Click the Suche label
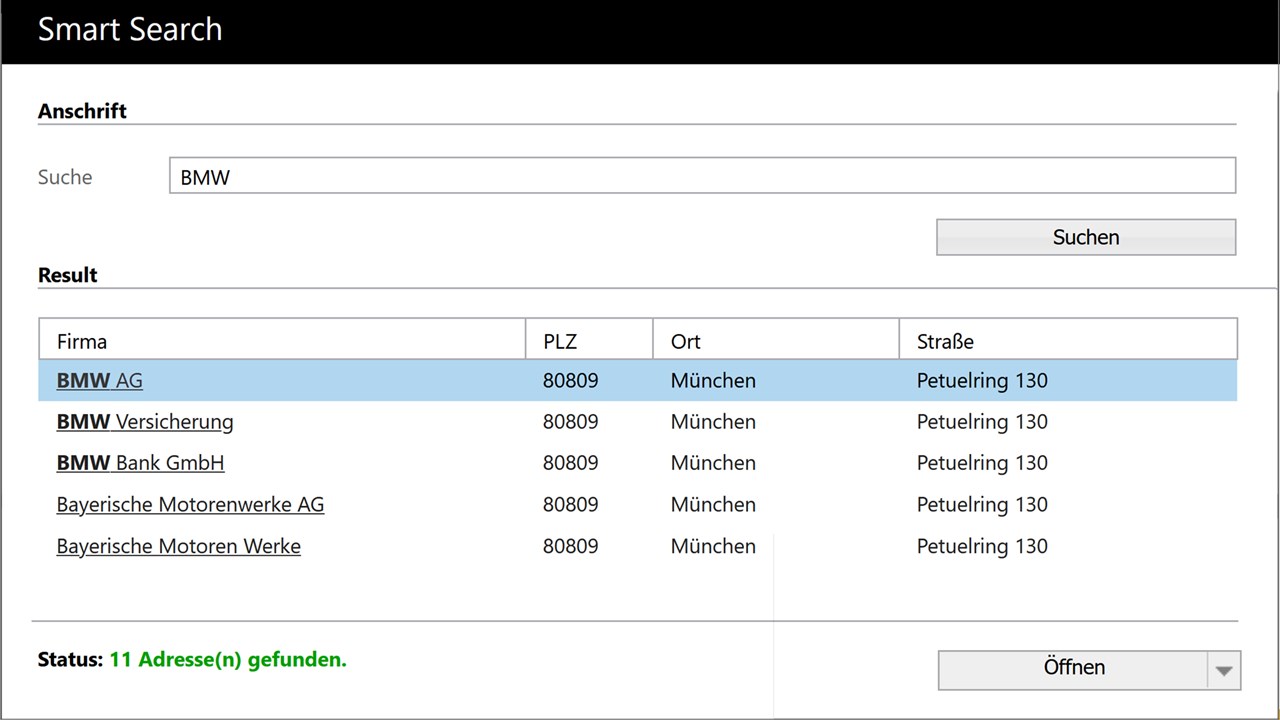Image resolution: width=1280 pixels, height=720 pixels. pos(65,177)
